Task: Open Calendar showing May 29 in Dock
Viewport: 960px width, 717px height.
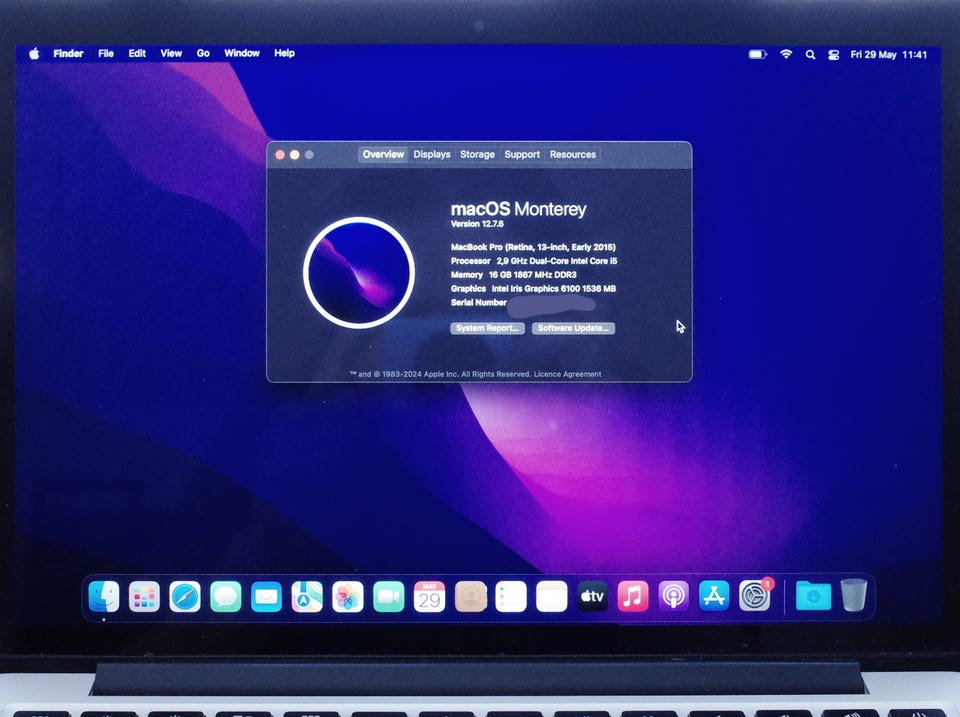Action: coord(429,596)
